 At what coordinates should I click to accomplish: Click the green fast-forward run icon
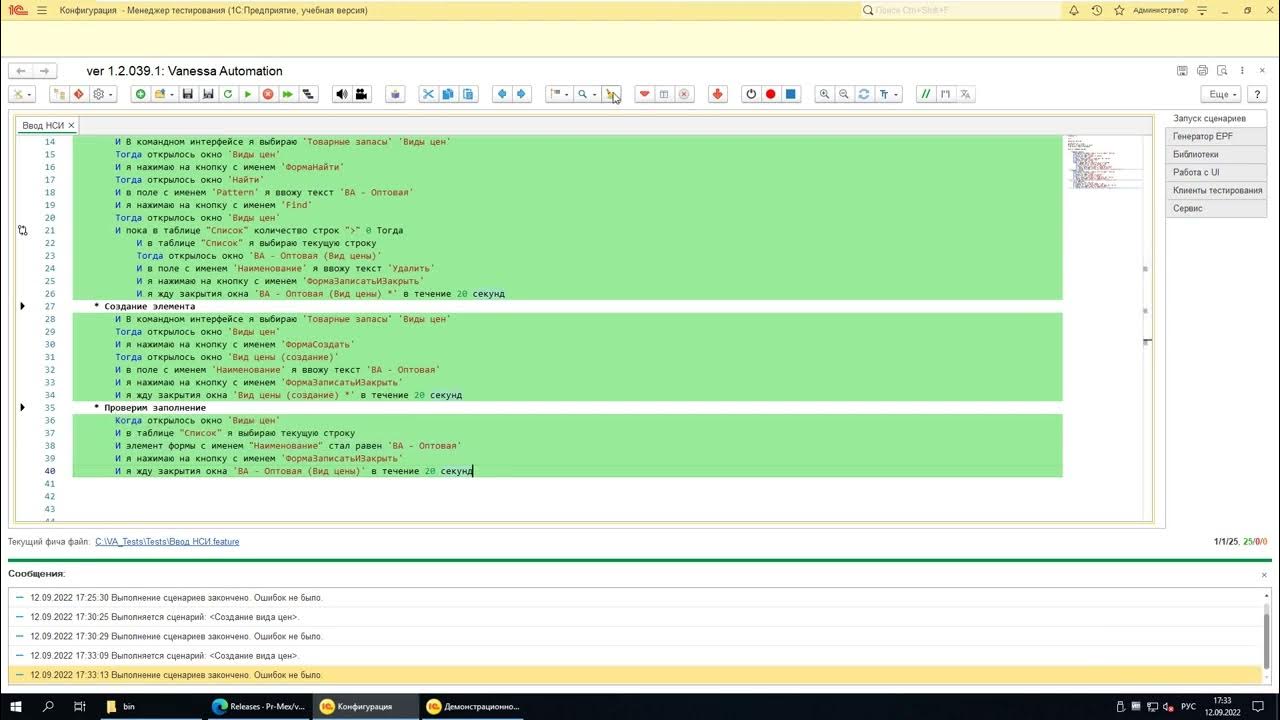coord(288,94)
